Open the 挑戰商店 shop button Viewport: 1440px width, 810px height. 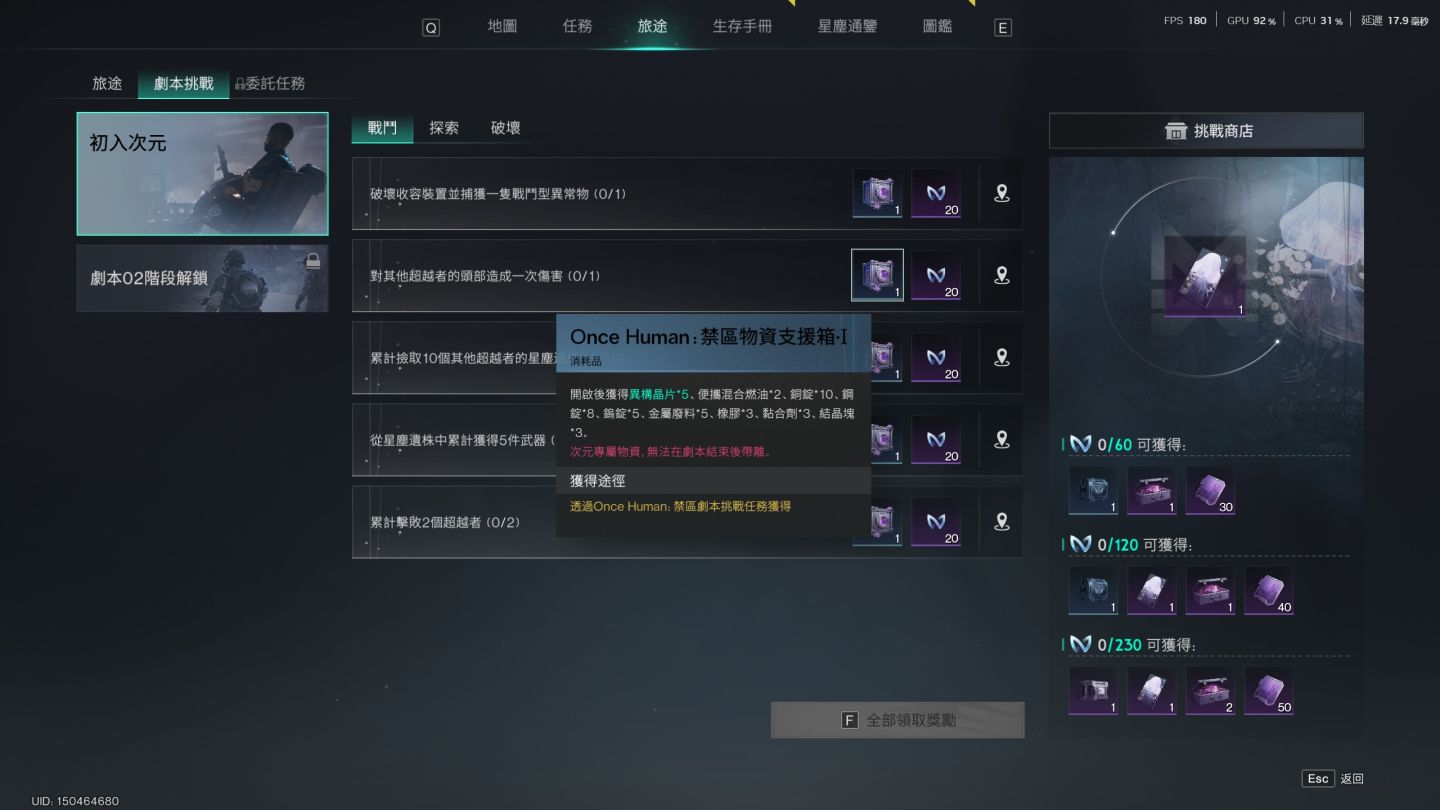click(x=1206, y=131)
